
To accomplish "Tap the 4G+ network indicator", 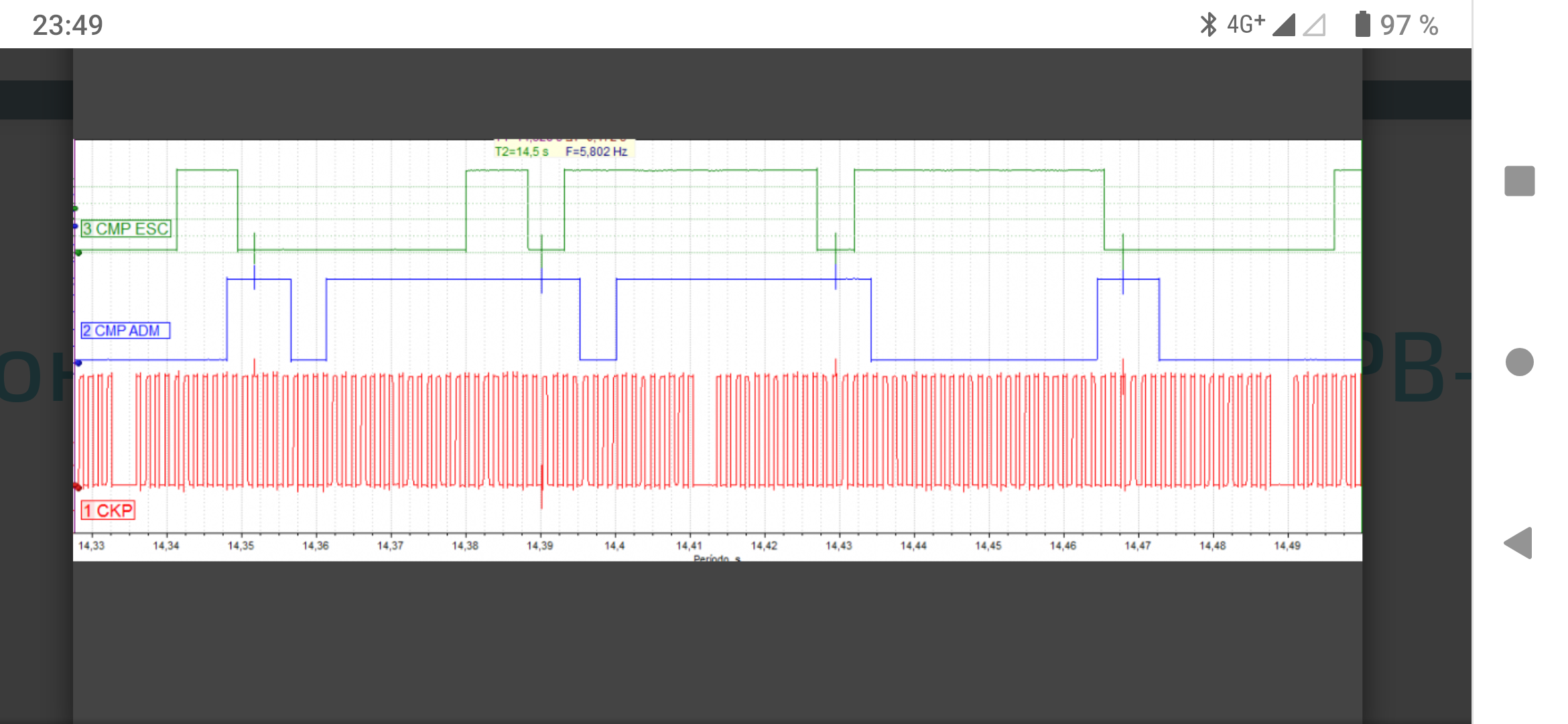I will coord(1245,24).
